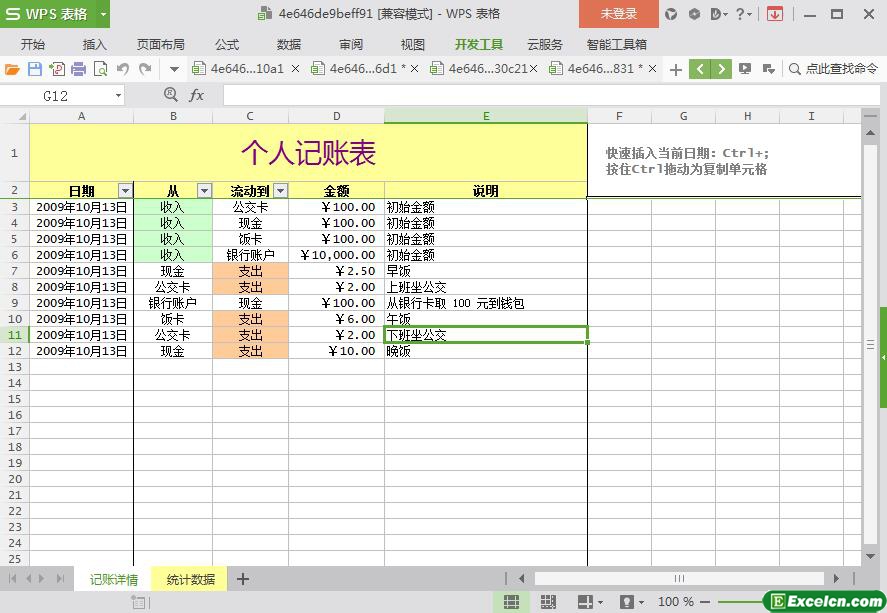Open the 日期 column filter dropdown
Viewport: 887px width, 613px height.
(125, 191)
